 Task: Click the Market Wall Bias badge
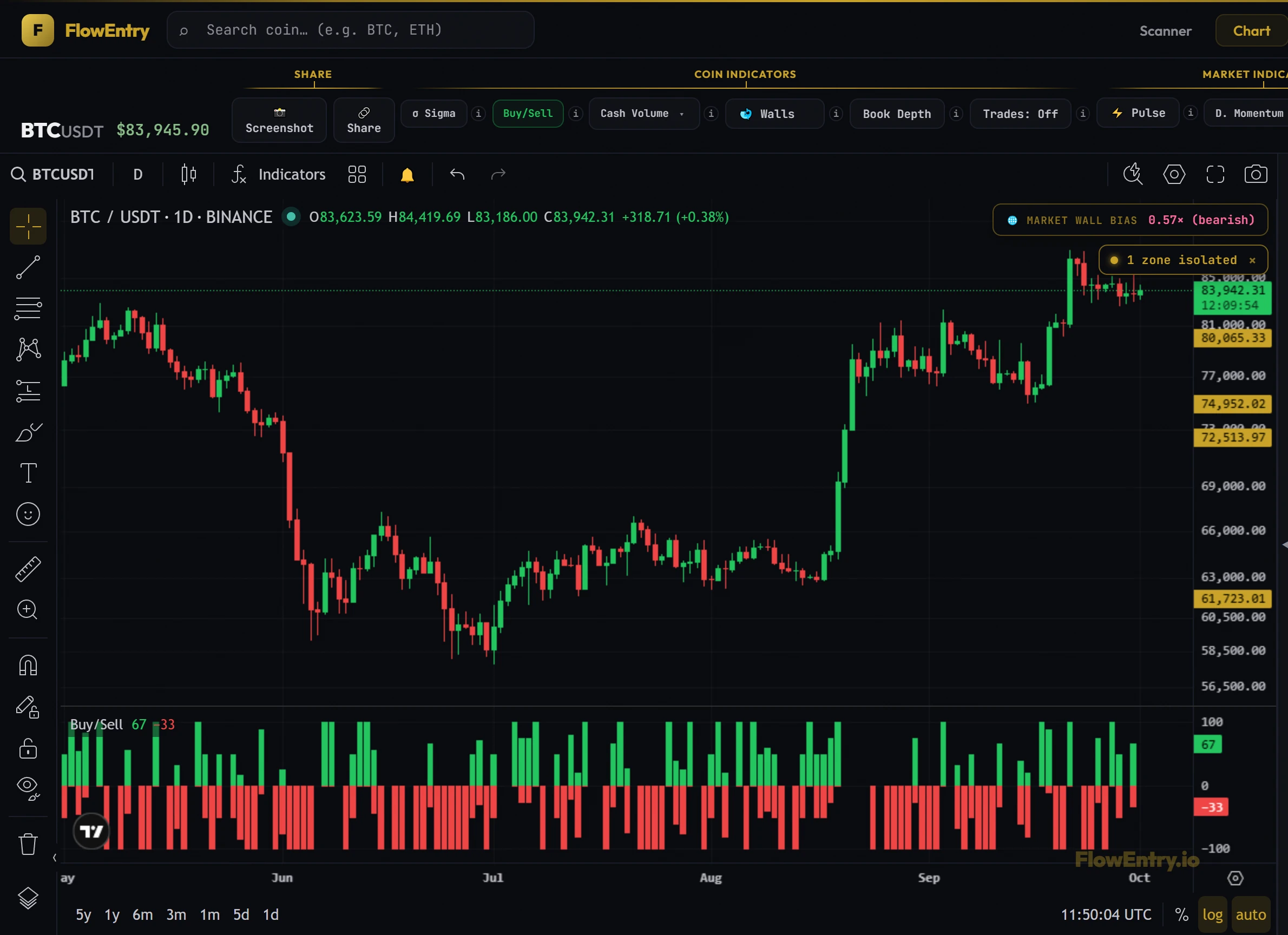pyautogui.click(x=1130, y=220)
